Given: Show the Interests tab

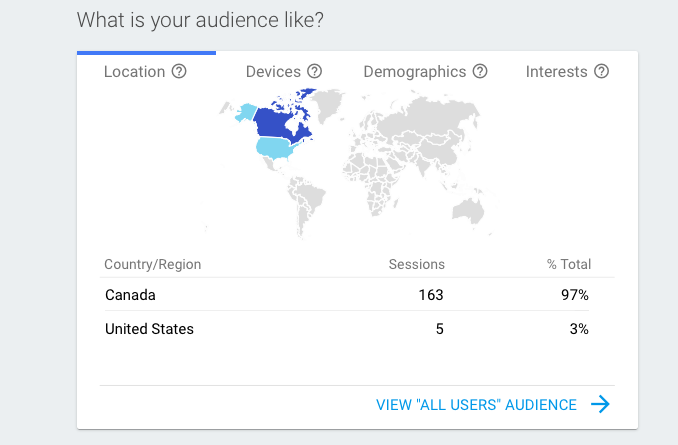Looking at the screenshot, I should pos(556,72).
